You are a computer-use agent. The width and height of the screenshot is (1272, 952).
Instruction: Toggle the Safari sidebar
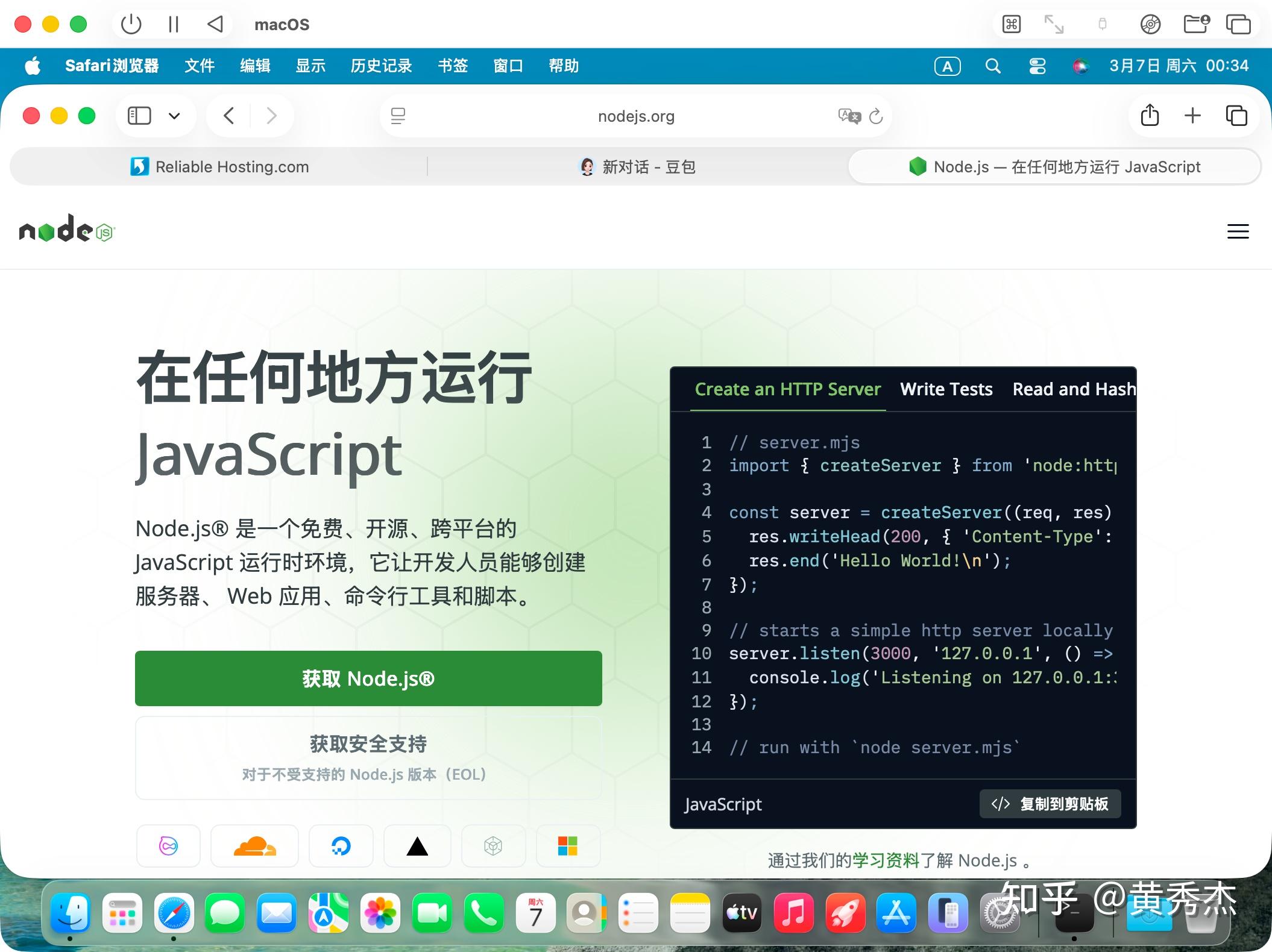pyautogui.click(x=139, y=116)
